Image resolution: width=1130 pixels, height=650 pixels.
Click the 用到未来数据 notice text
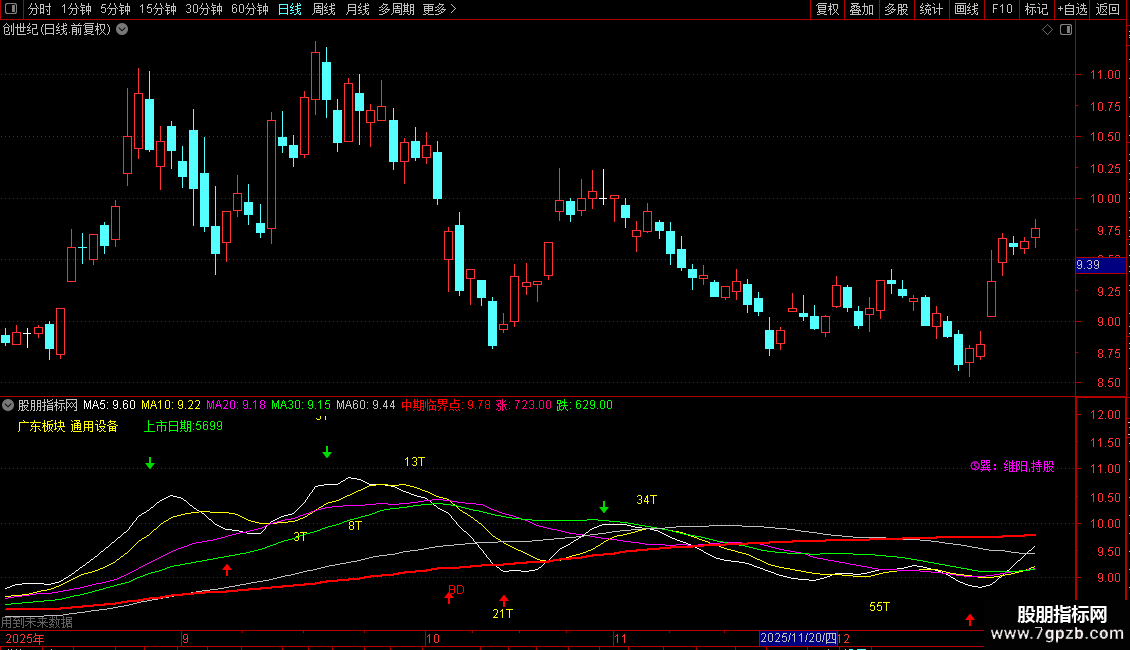(x=37, y=622)
